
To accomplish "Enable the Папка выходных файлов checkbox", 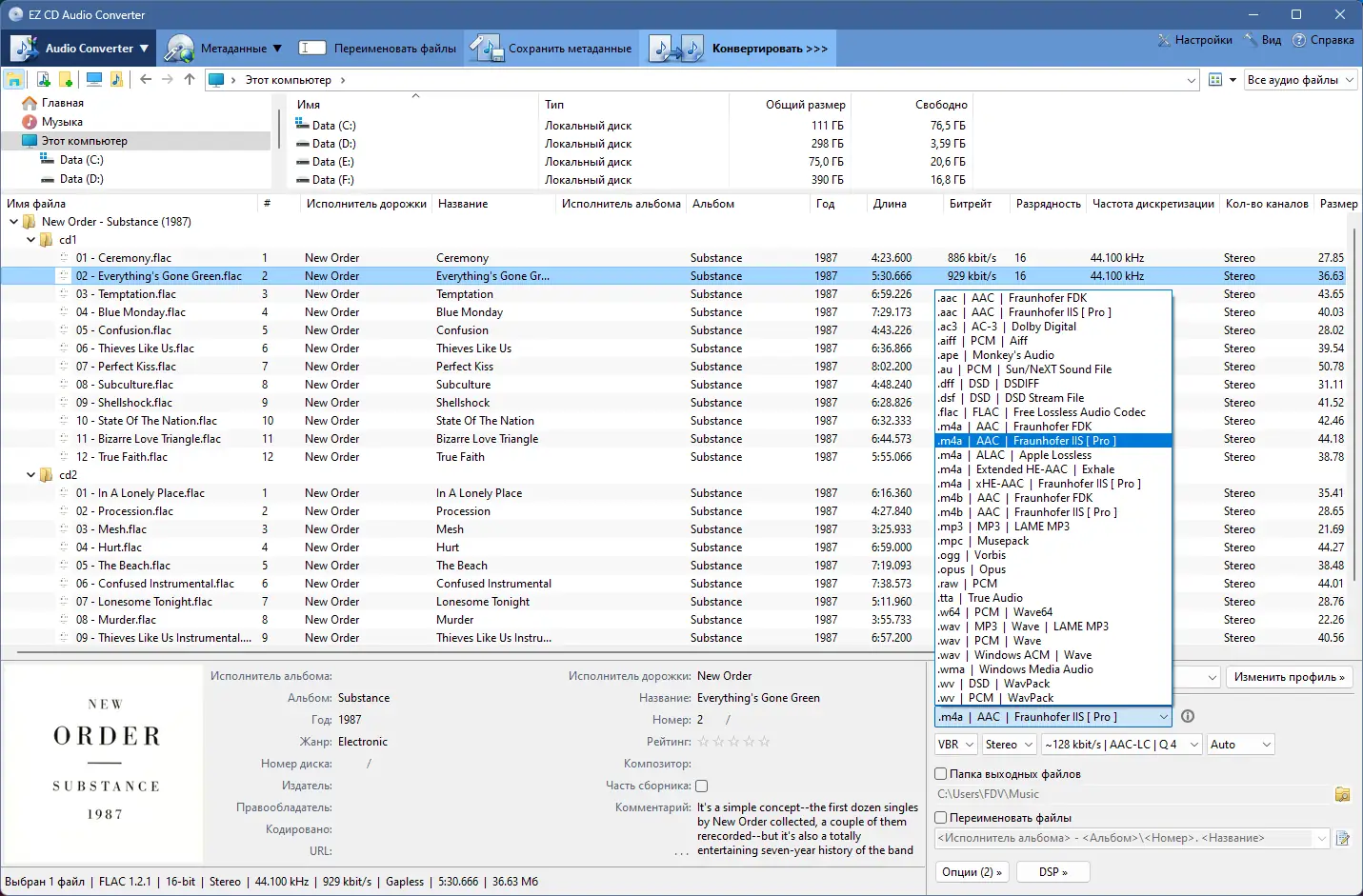I will coord(941,774).
